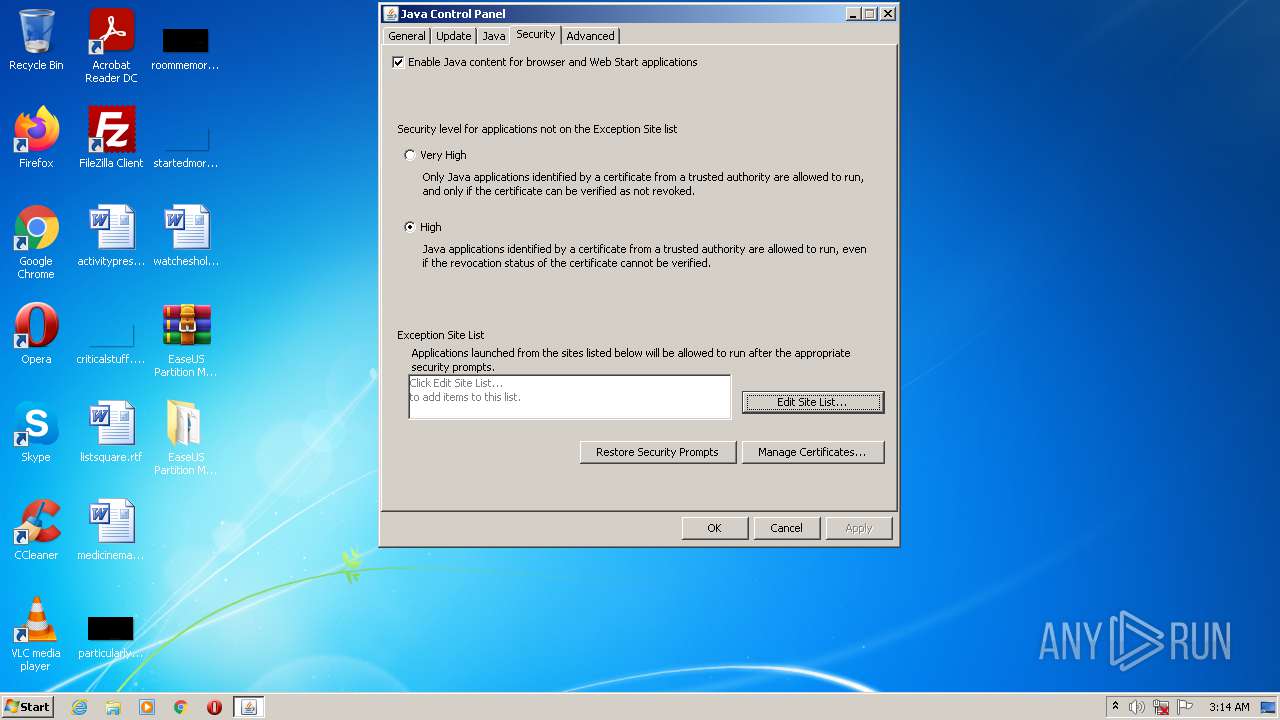Viewport: 1280px width, 720px height.
Task: Open the Action Center flag icon
Action: [x=1185, y=707]
